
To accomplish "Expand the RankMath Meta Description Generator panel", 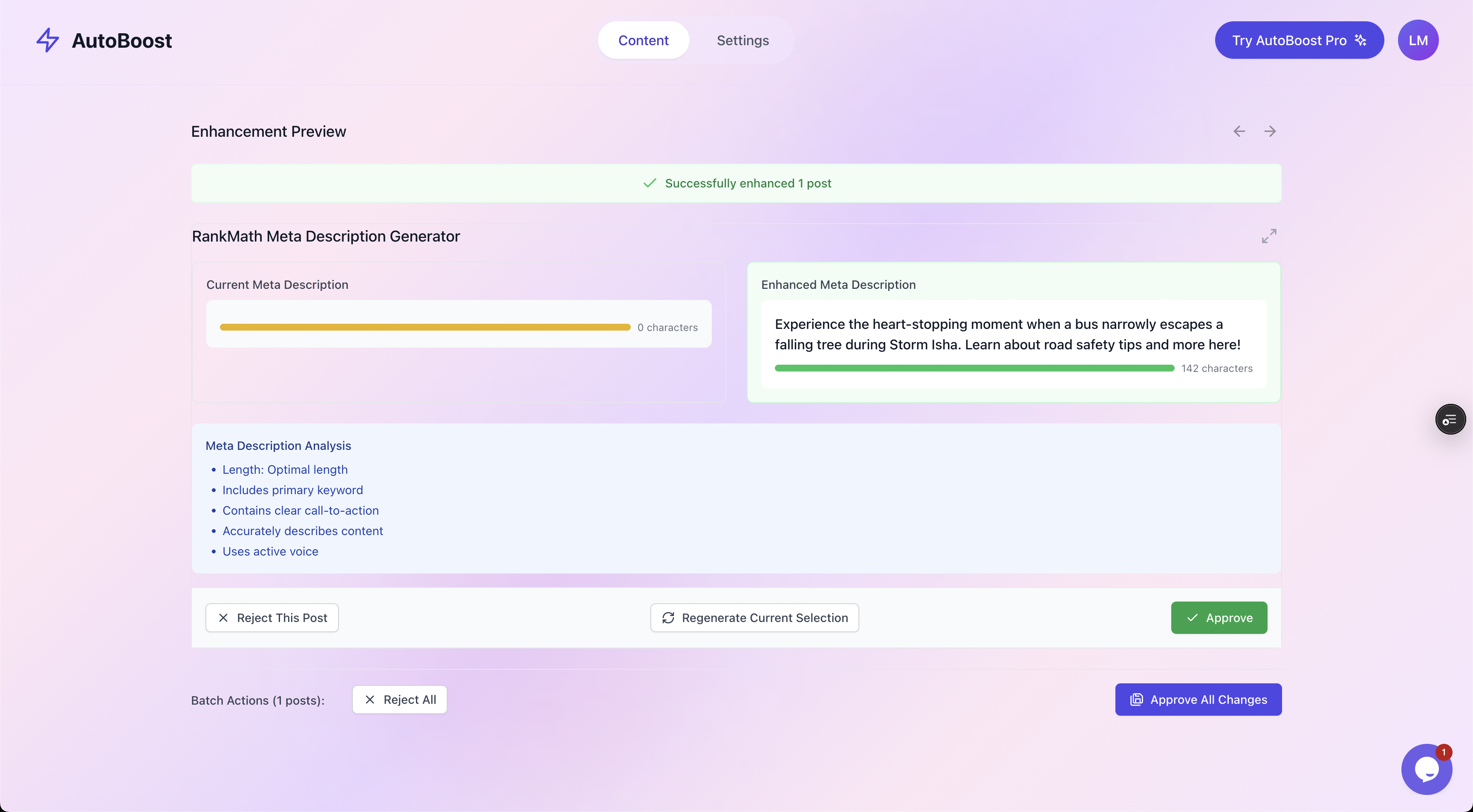I will point(1269,236).
